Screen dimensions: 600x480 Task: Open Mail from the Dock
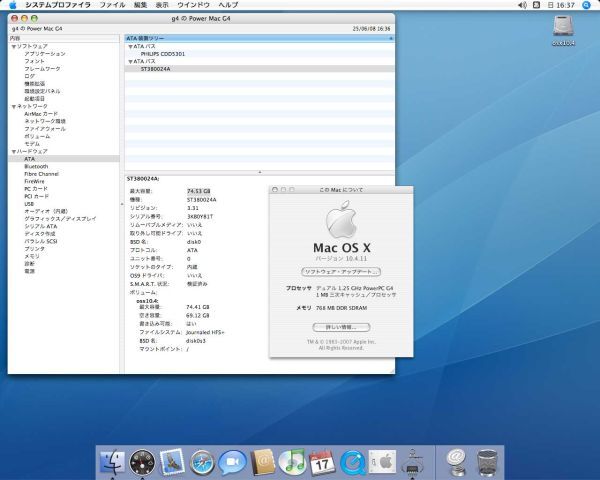coord(173,462)
